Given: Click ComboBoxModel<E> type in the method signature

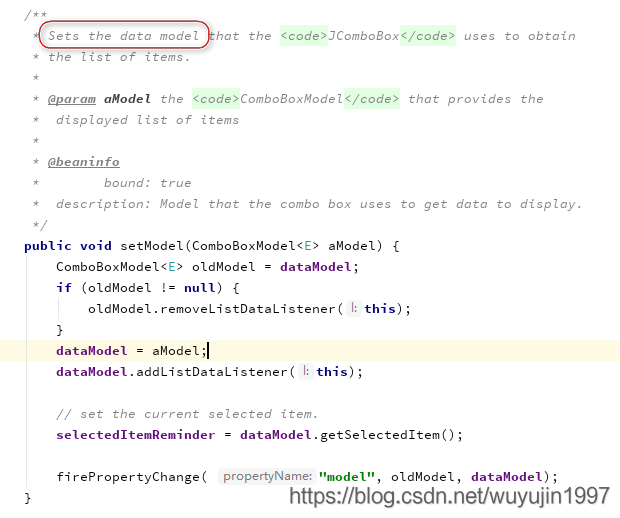Looking at the screenshot, I should click(x=255, y=246).
